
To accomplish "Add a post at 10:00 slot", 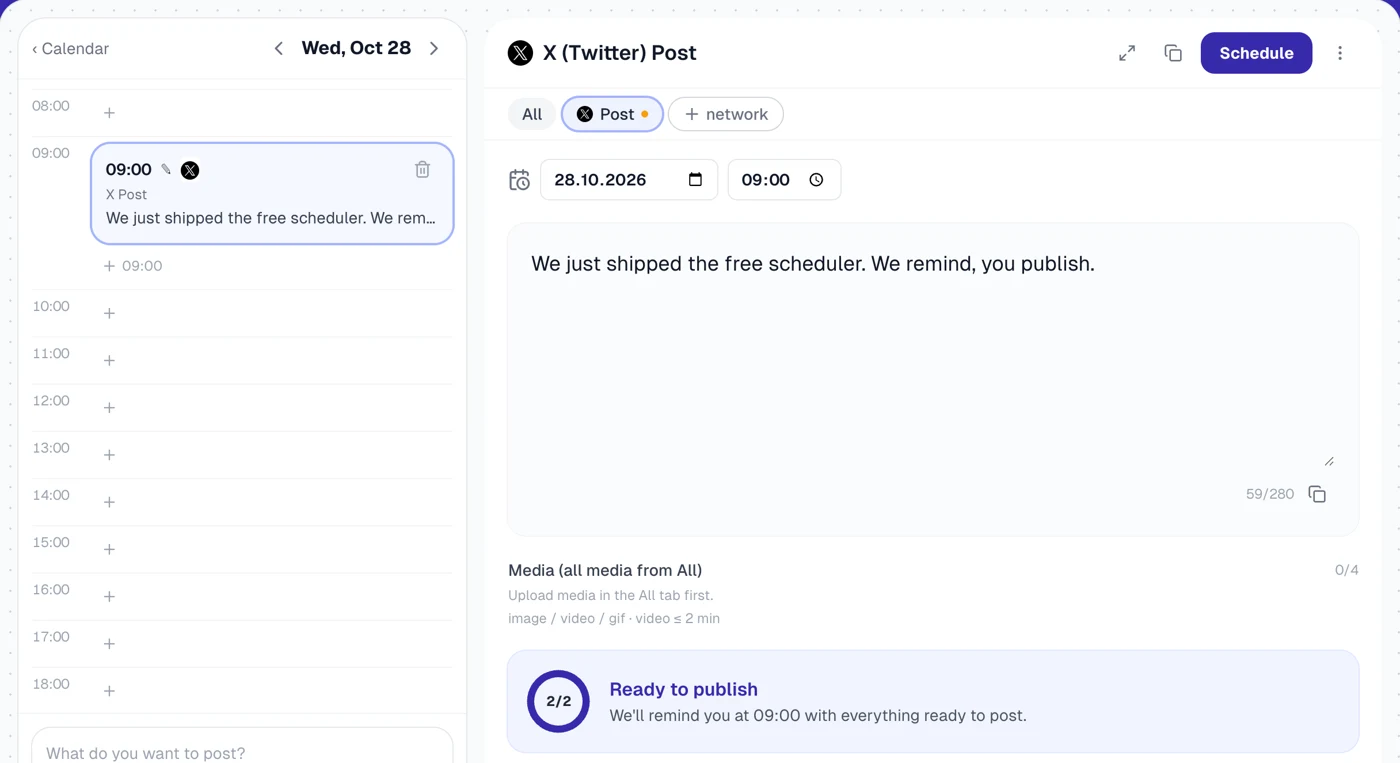I will [110, 313].
